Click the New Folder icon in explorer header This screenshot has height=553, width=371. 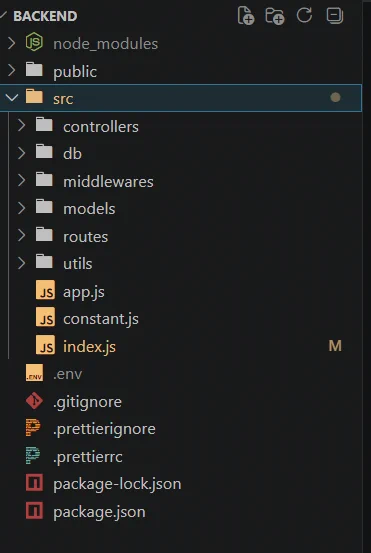click(x=275, y=16)
